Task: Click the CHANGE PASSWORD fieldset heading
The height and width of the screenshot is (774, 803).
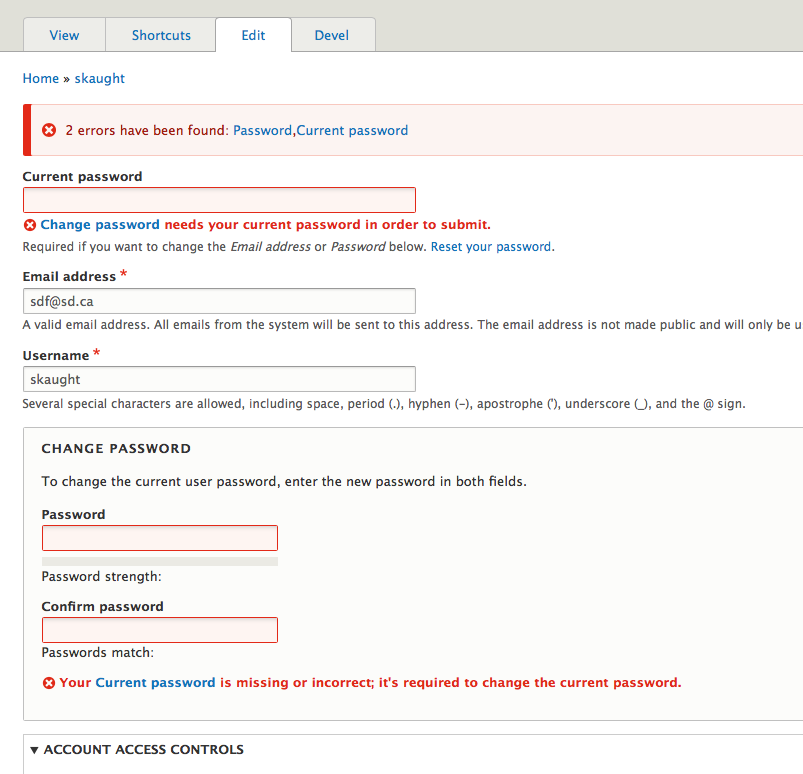Action: point(116,449)
